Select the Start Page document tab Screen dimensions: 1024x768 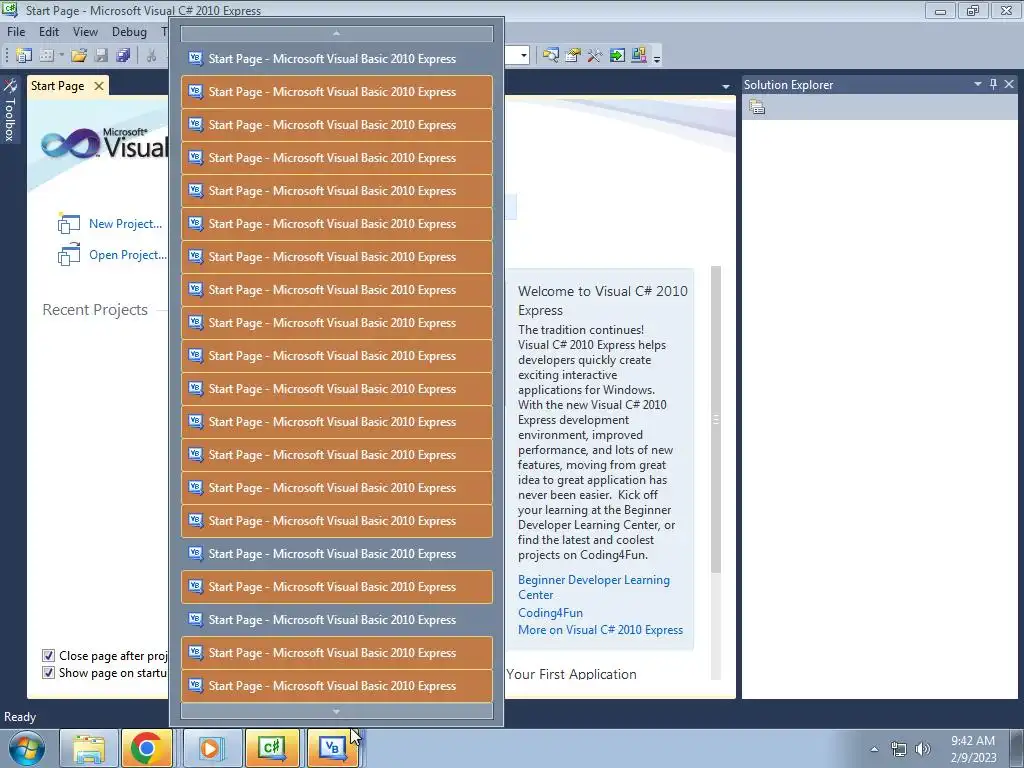[57, 86]
